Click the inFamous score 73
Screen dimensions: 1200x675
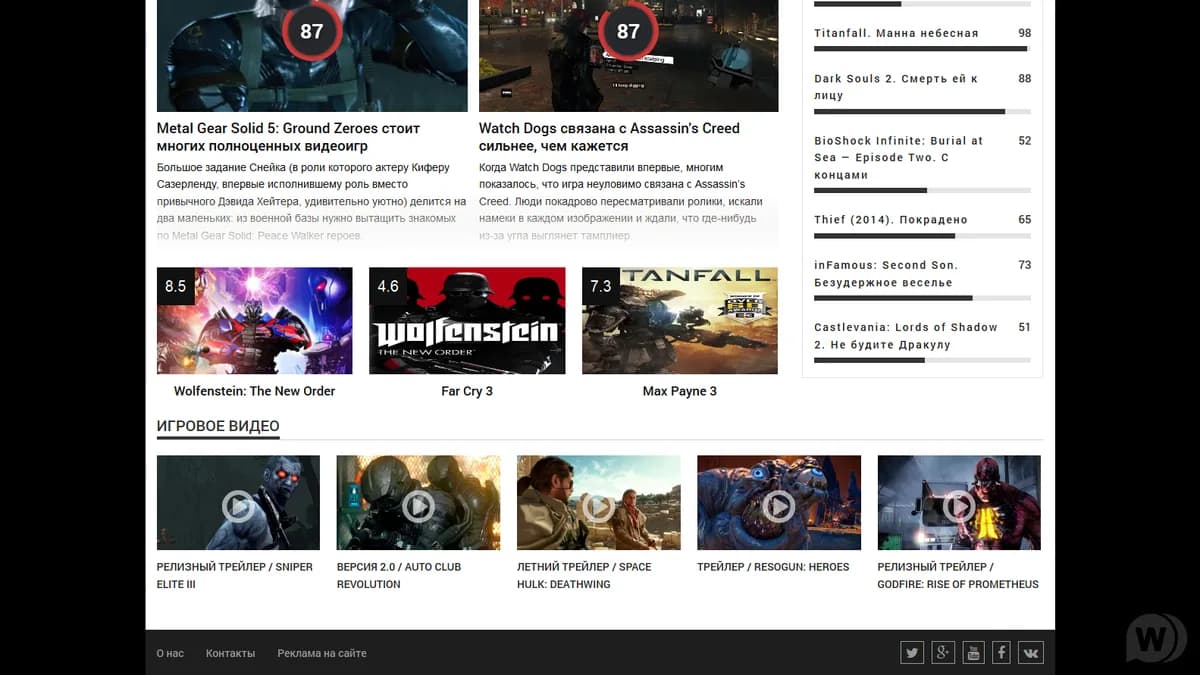(1024, 265)
